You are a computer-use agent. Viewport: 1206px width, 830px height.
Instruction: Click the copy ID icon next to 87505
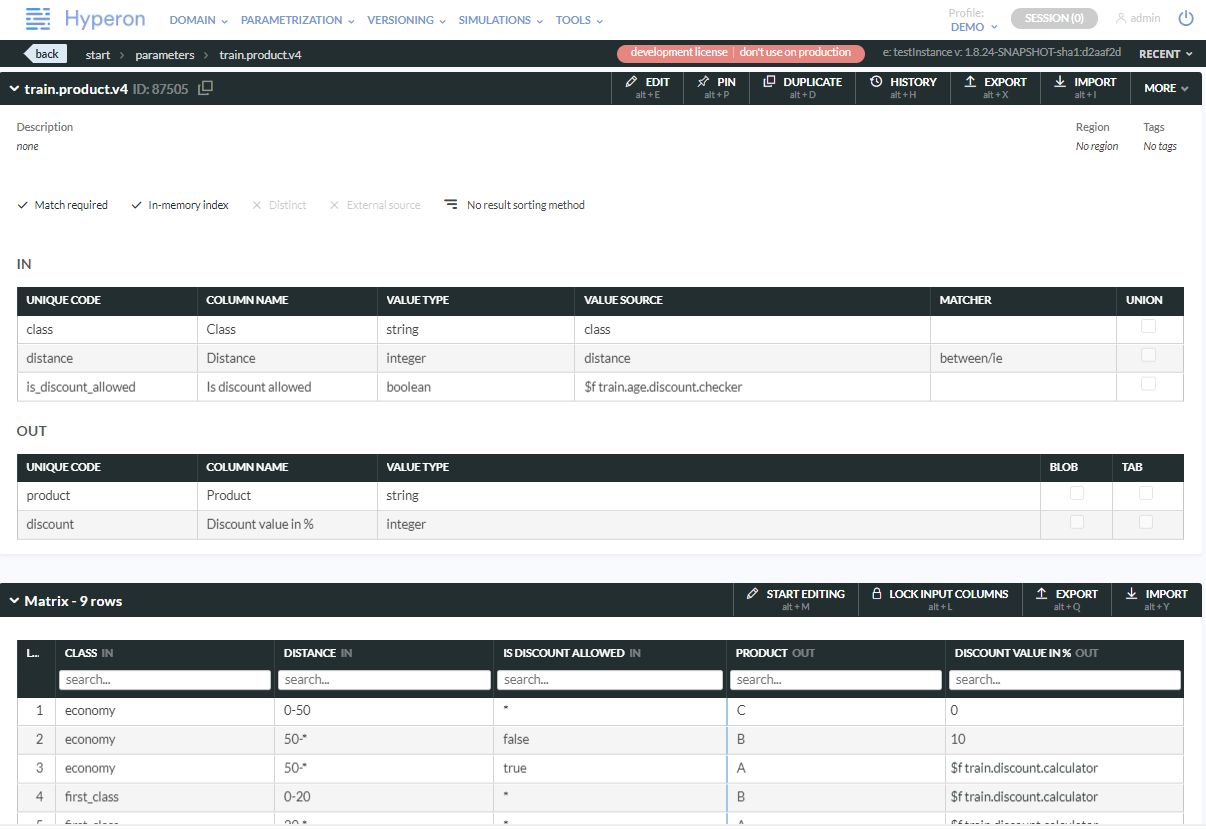pyautogui.click(x=205, y=88)
